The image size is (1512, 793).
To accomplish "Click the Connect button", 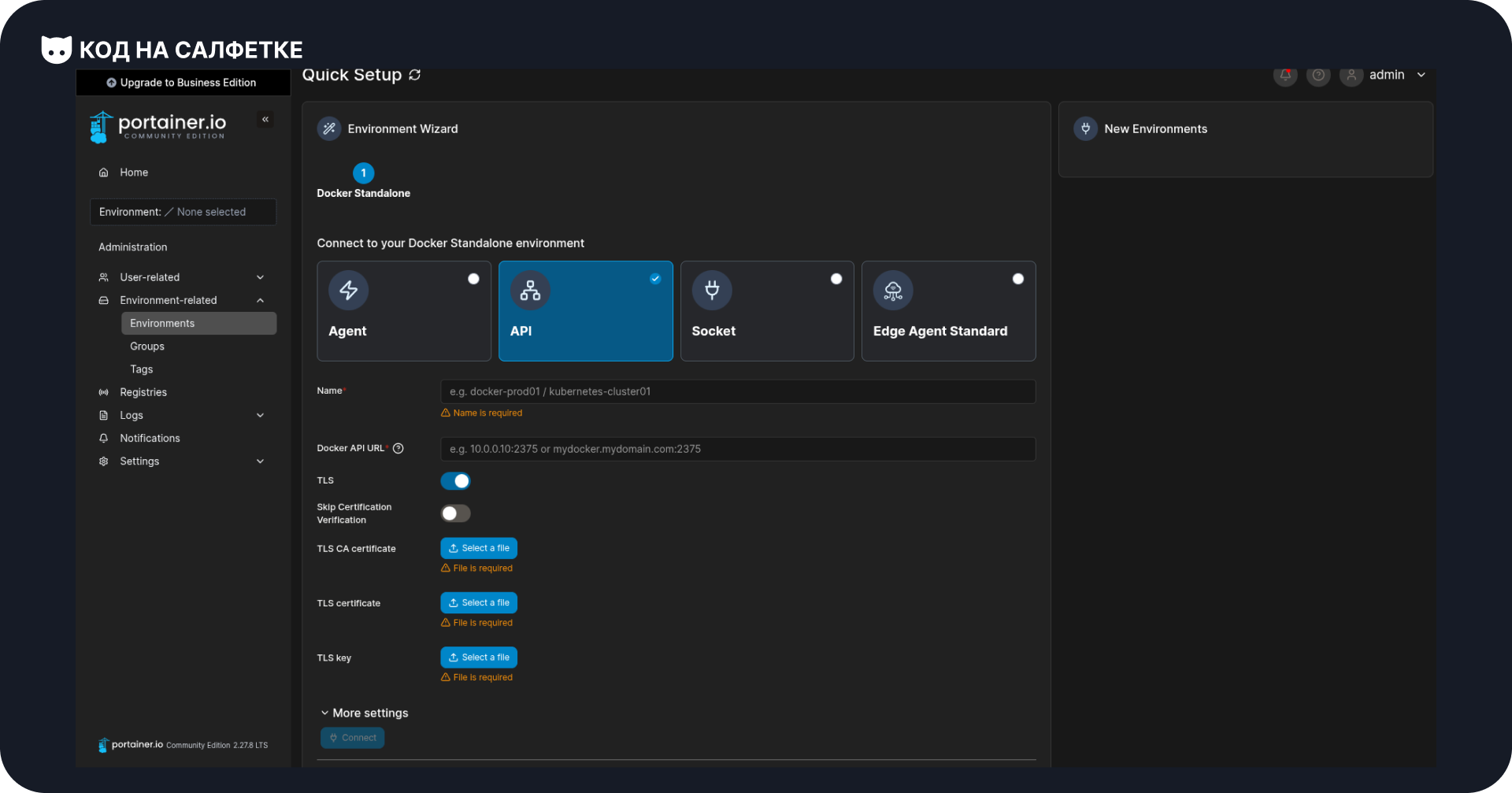I will 352,738.
